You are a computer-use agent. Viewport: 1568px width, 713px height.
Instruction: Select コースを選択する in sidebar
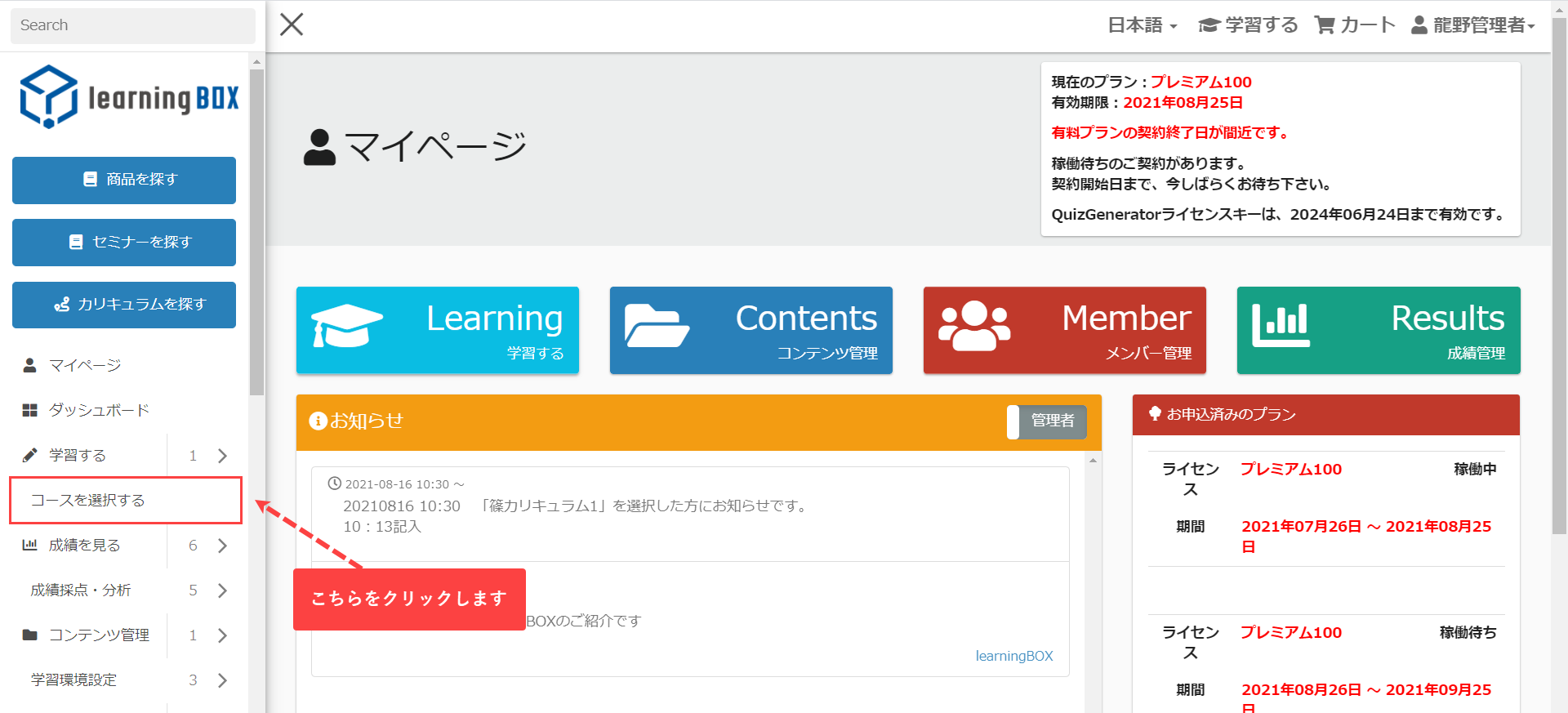click(88, 500)
